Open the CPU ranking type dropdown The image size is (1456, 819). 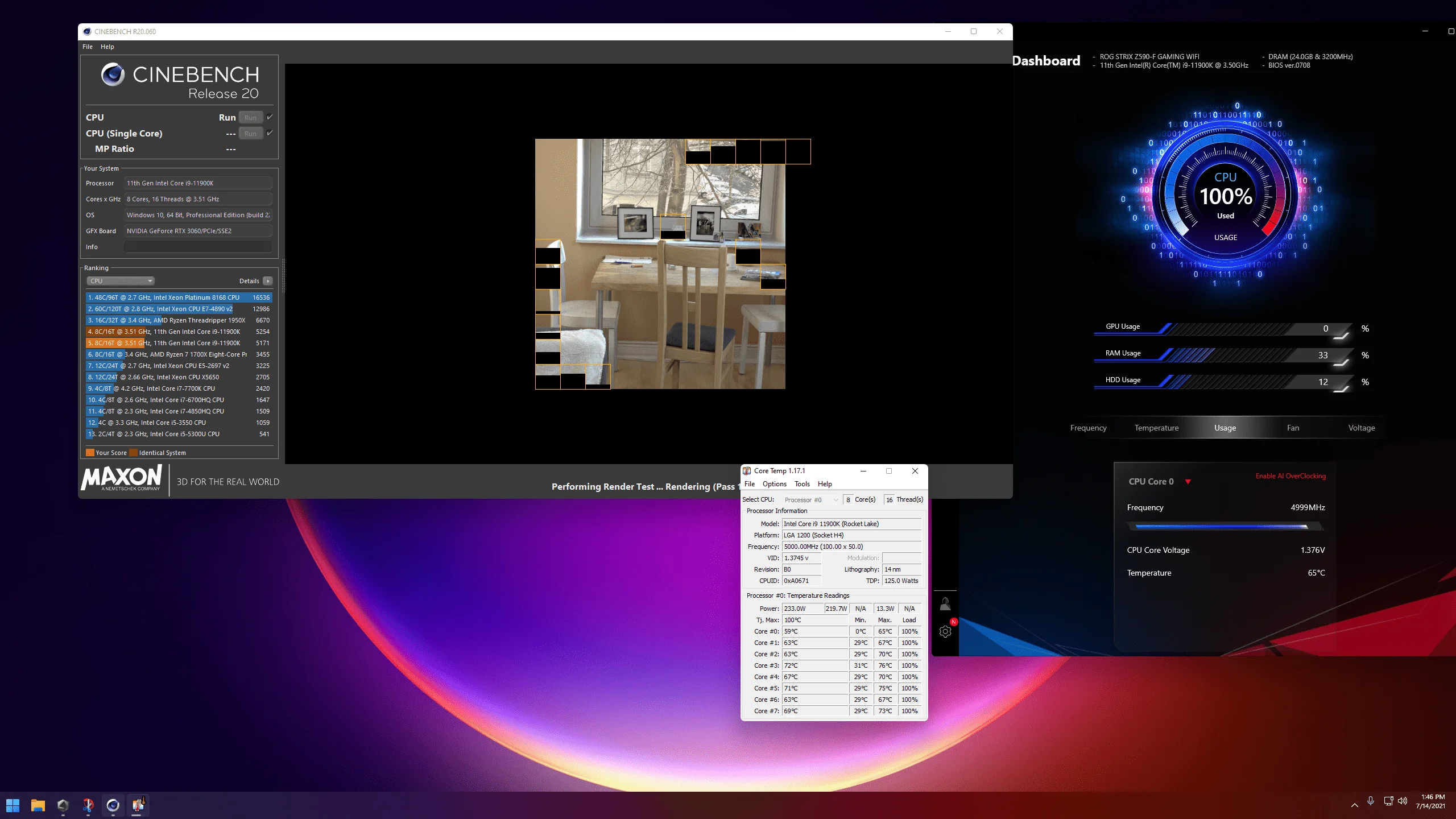121,281
